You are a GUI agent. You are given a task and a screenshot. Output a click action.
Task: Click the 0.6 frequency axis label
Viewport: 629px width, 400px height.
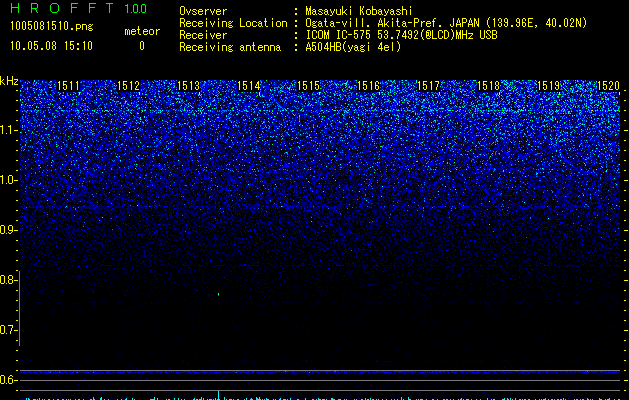click(x=8, y=380)
